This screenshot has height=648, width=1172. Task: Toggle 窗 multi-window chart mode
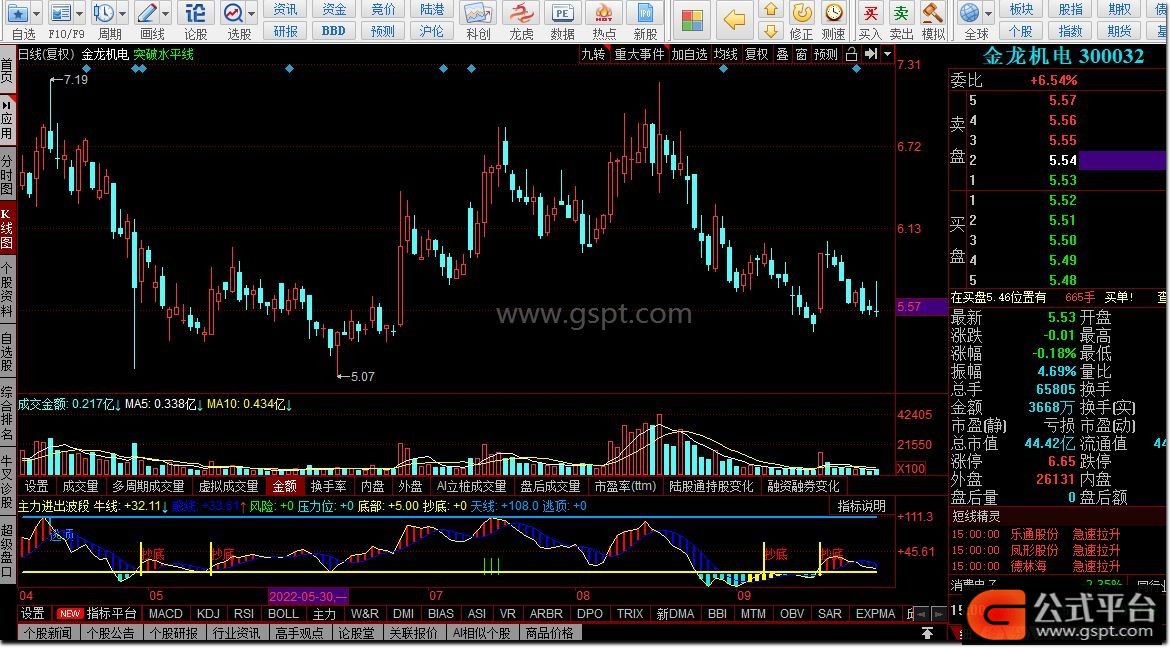801,55
